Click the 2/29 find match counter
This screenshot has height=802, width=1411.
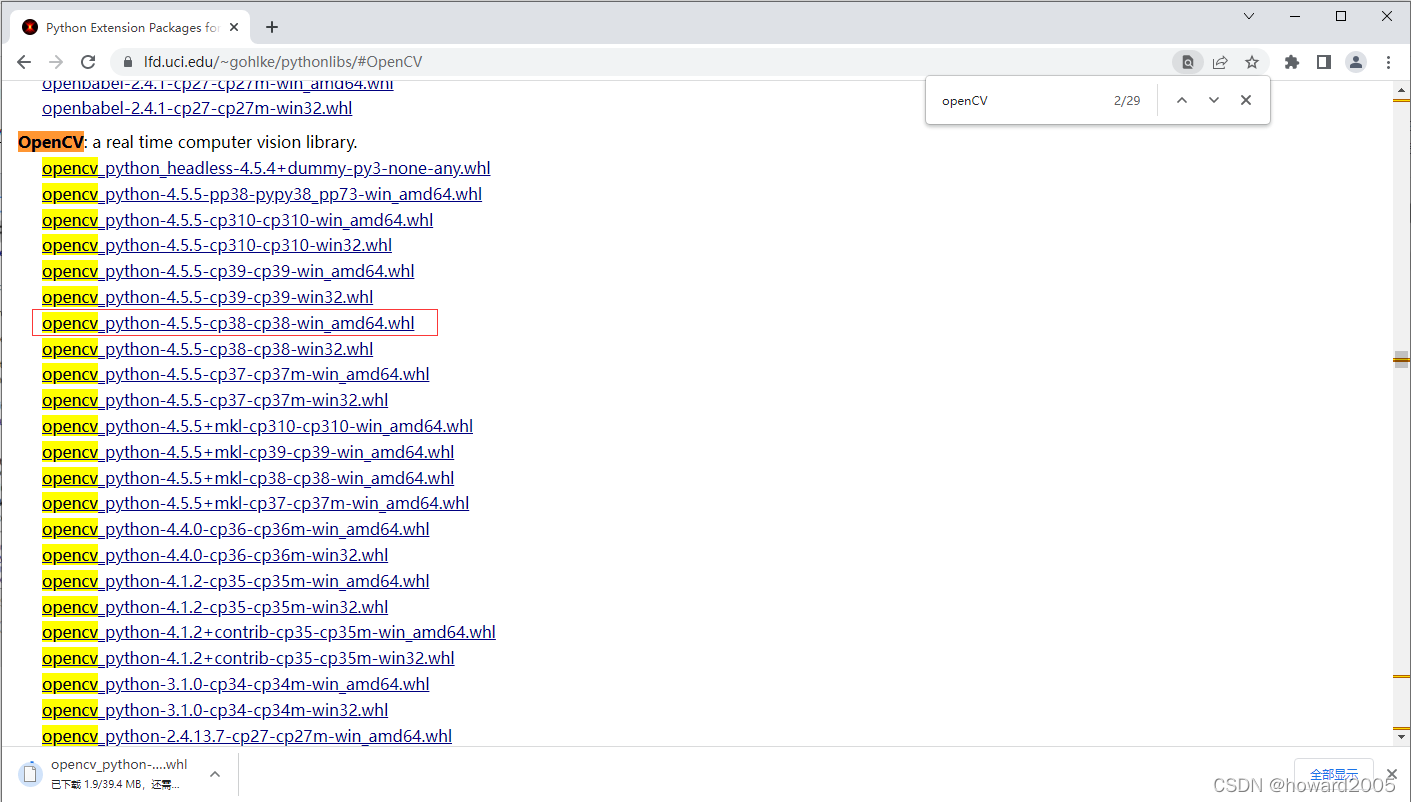tap(1127, 100)
